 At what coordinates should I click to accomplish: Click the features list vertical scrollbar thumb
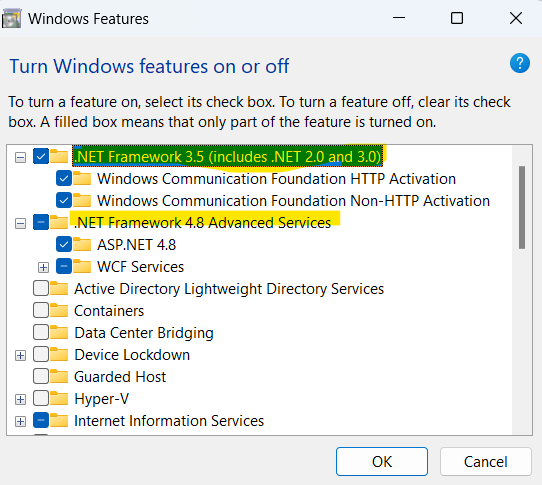(x=522, y=207)
